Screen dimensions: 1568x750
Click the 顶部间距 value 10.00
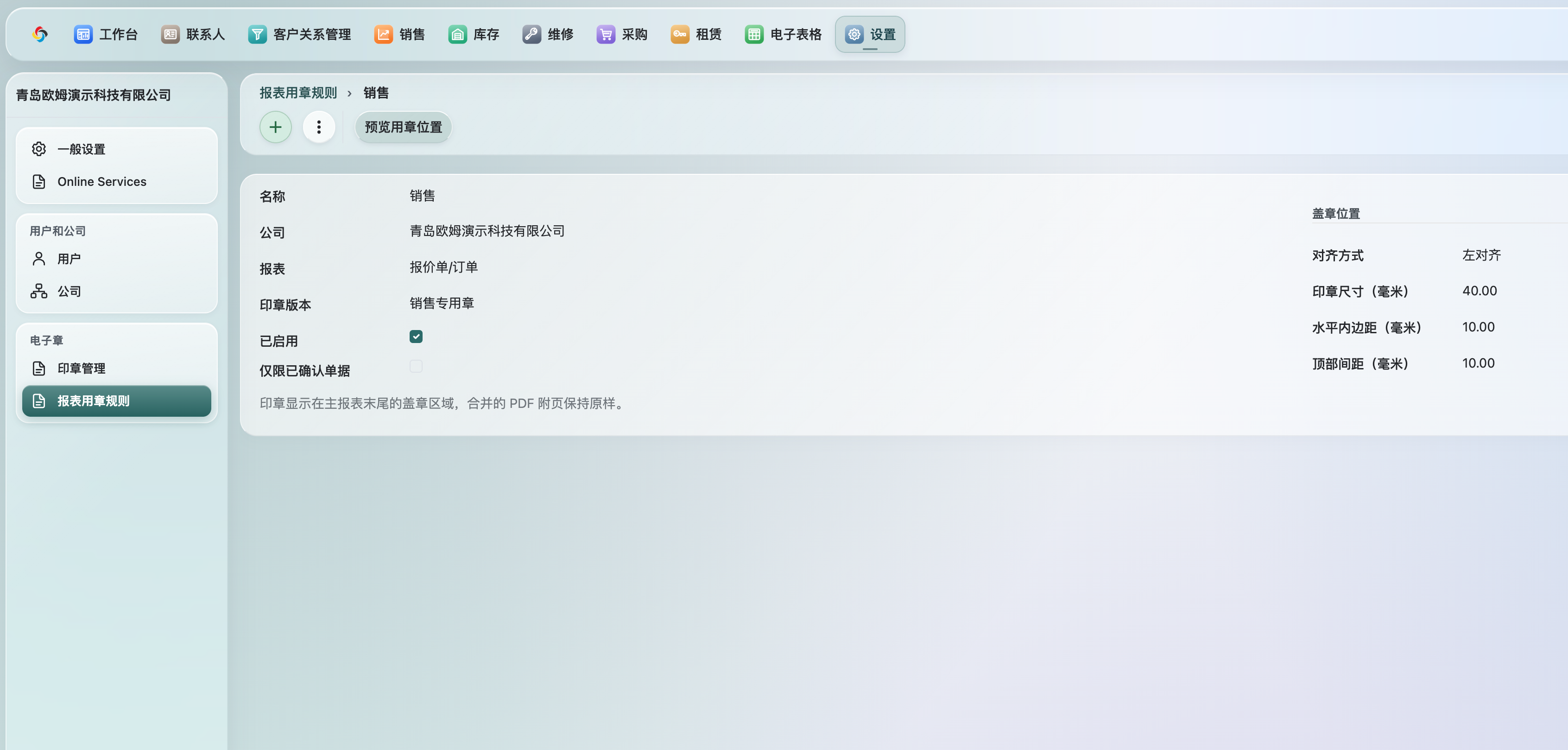[x=1479, y=363]
